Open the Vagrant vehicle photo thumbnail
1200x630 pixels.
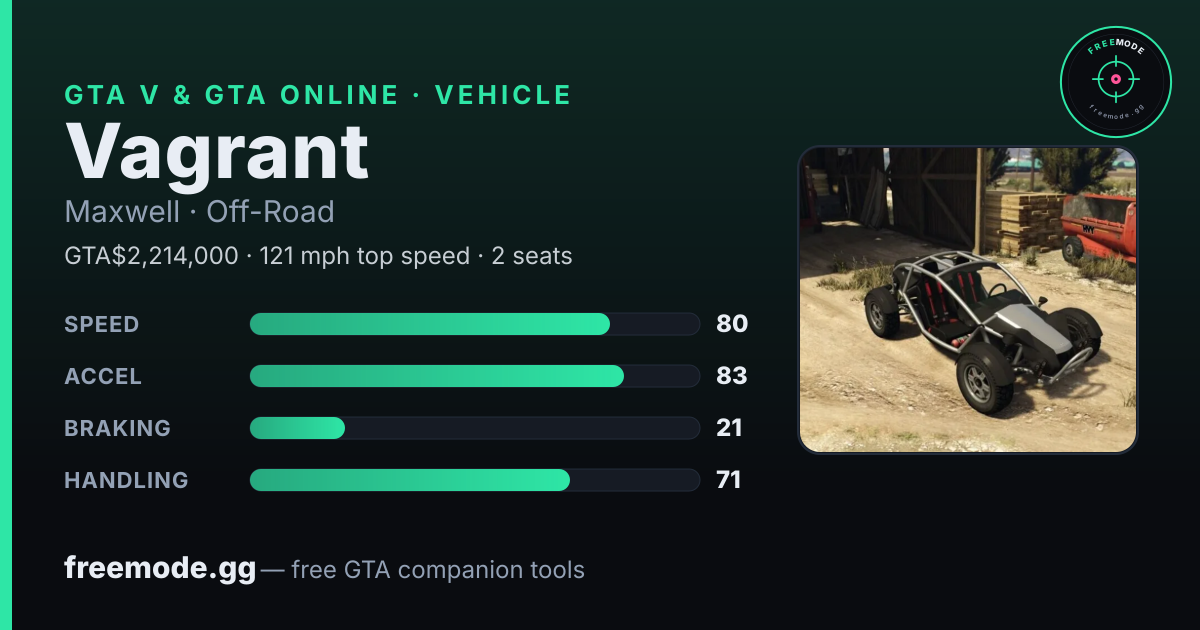point(968,300)
